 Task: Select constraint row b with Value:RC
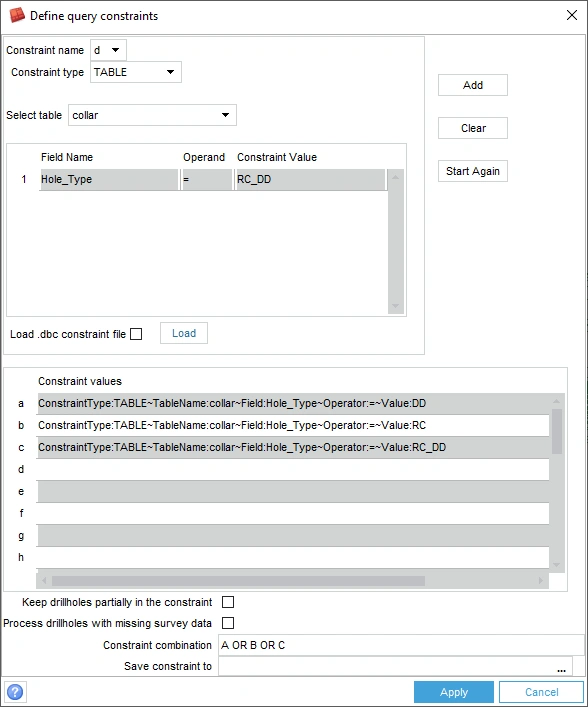coord(293,426)
